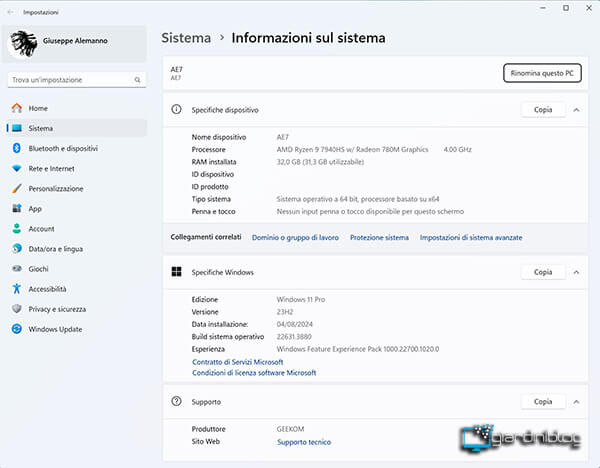
Task: Click the Giochi controller icon
Action: pos(16,269)
